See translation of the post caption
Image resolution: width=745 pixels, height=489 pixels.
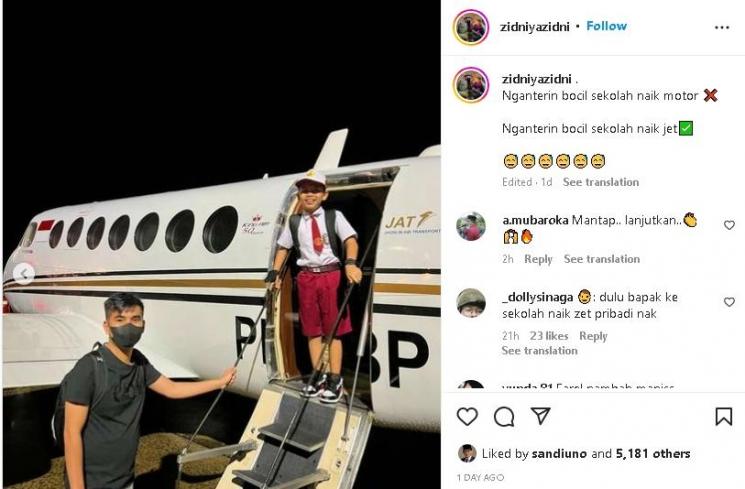point(601,182)
